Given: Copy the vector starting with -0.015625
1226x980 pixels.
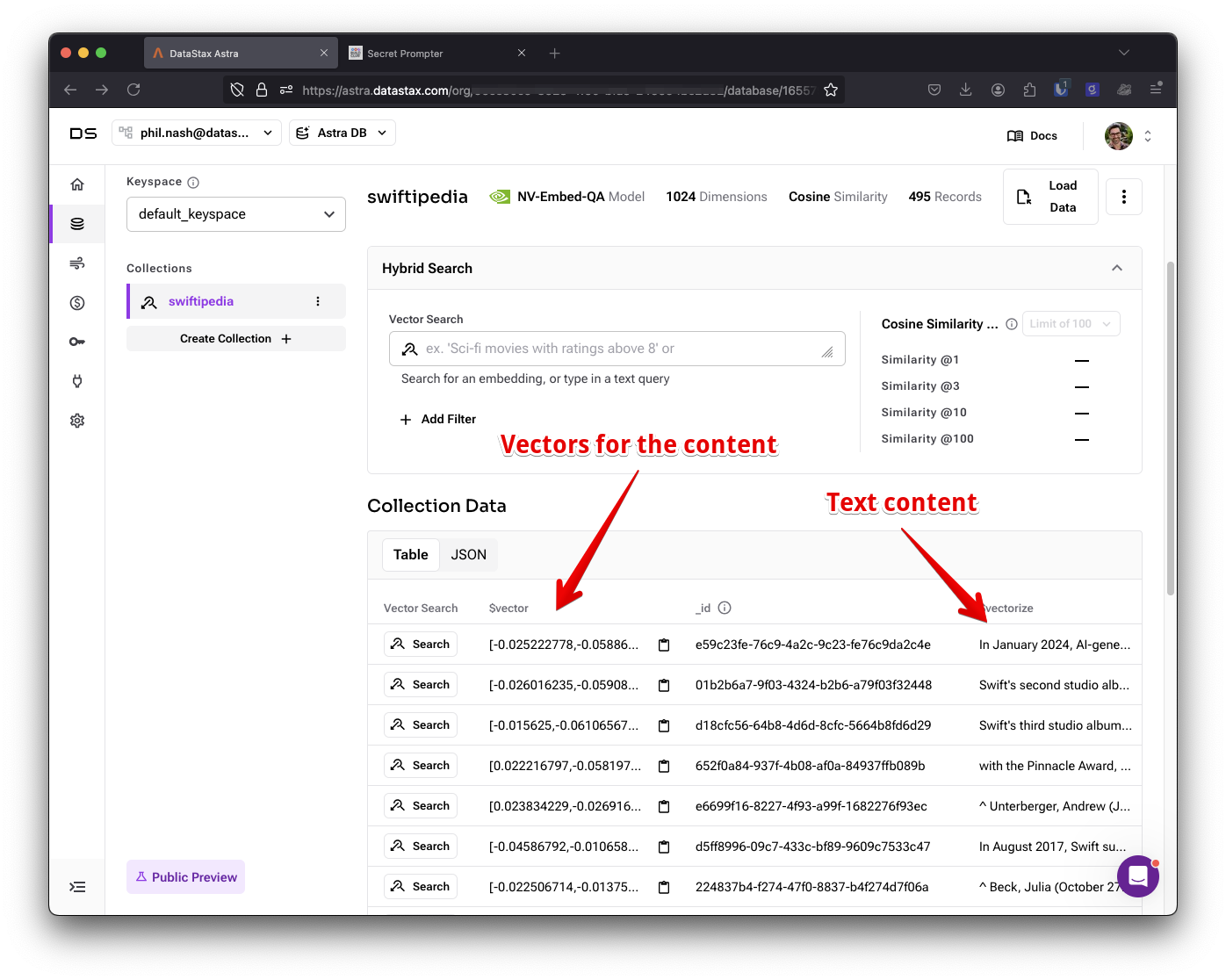Looking at the screenshot, I should pos(664,725).
